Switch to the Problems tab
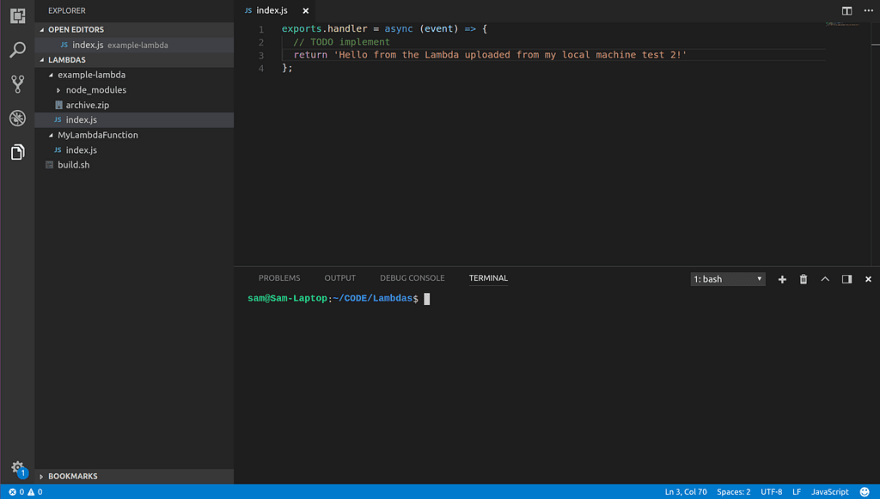 coord(279,278)
